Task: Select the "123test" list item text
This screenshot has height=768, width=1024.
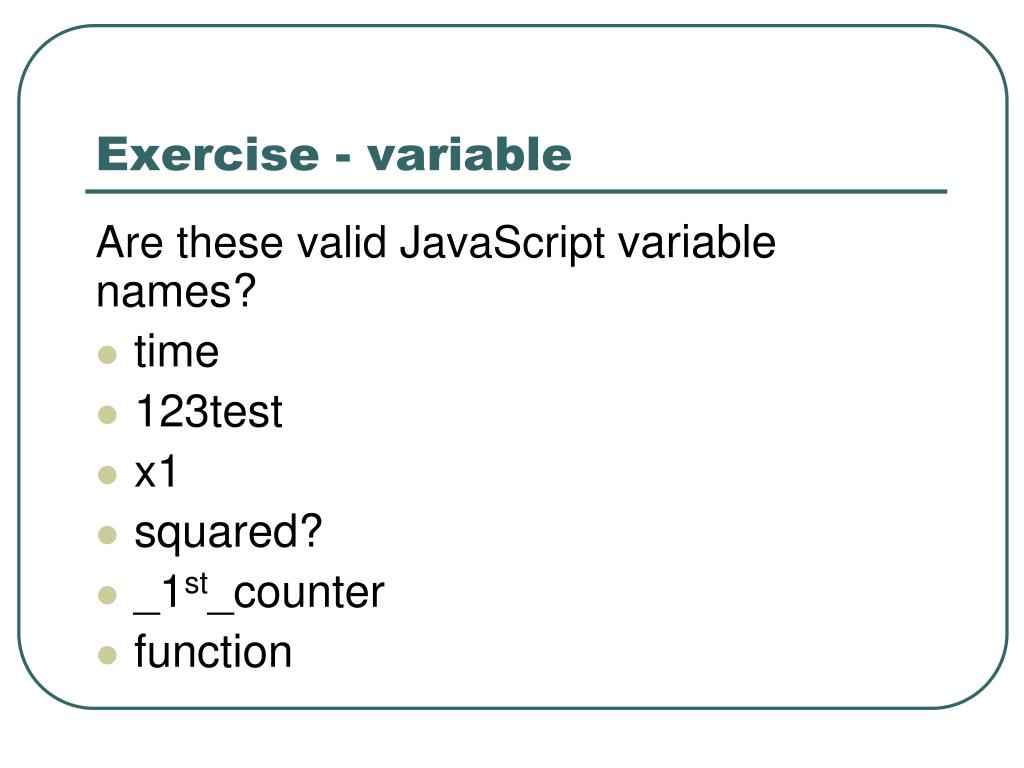Action: 208,412
